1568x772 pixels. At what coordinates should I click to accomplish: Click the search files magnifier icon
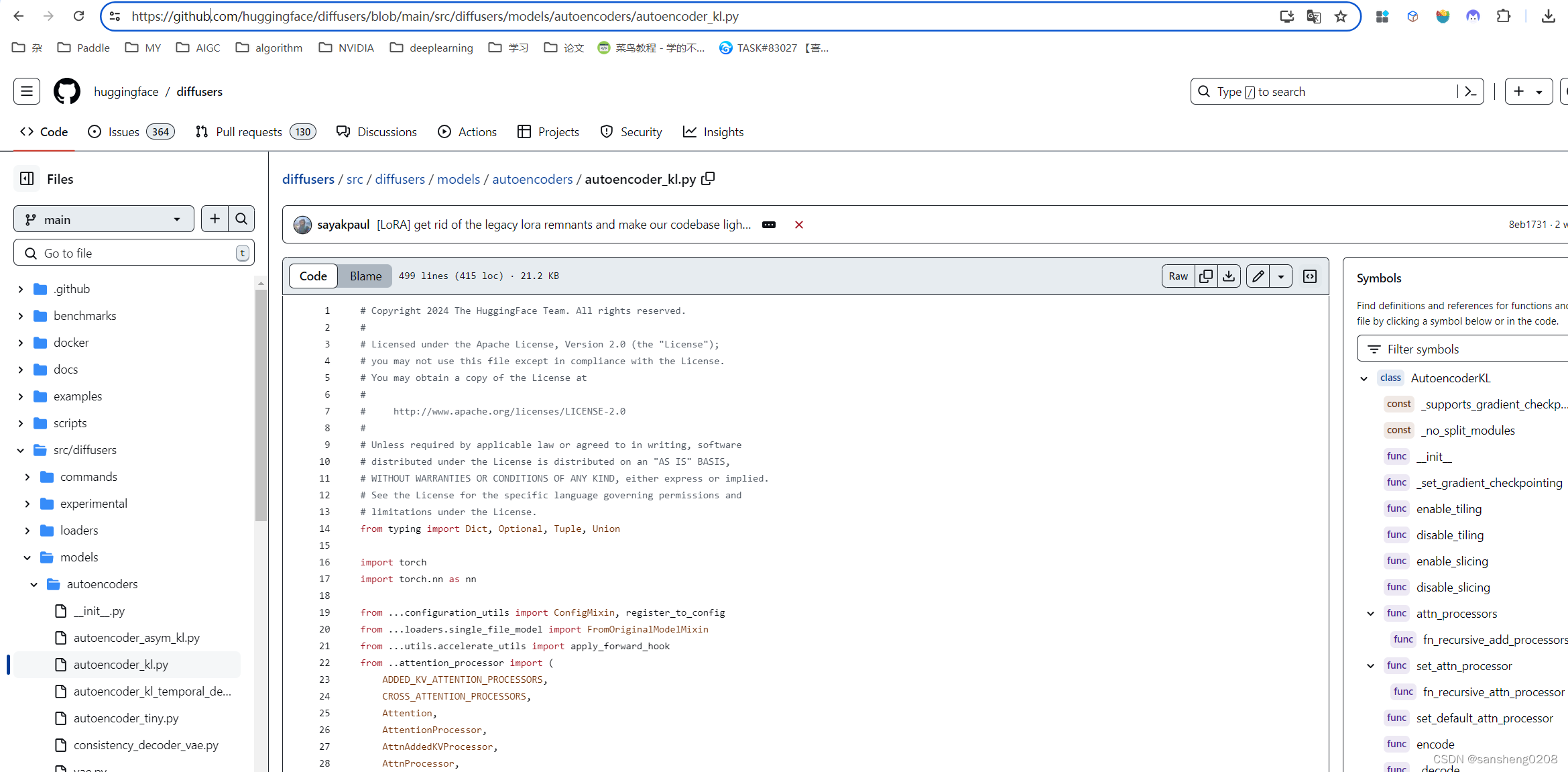[x=241, y=219]
